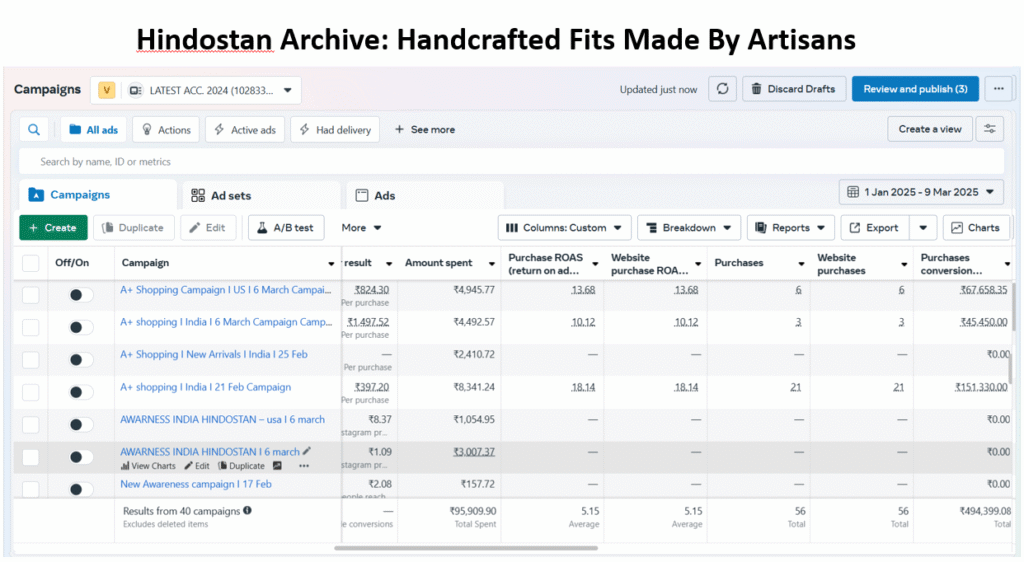Open the Reports dropdown
The image size is (1024, 562).
[791, 228]
